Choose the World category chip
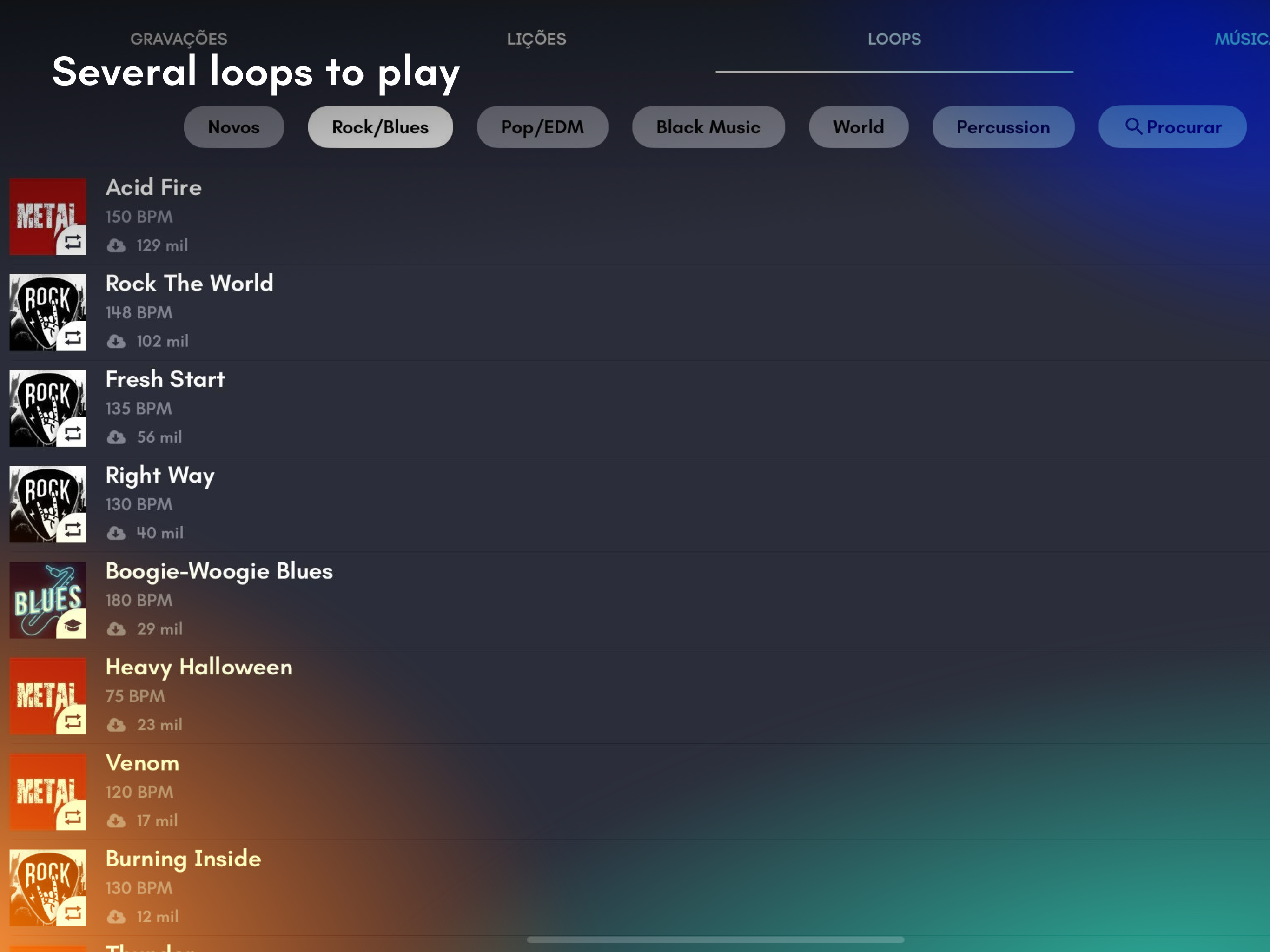 pos(858,127)
